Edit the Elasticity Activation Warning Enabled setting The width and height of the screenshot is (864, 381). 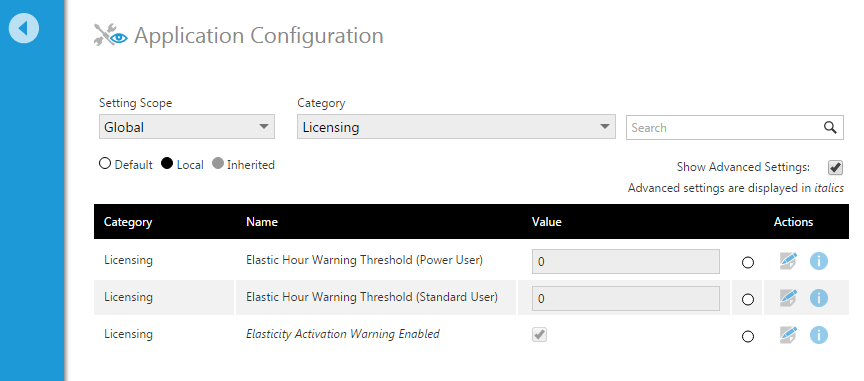788,335
